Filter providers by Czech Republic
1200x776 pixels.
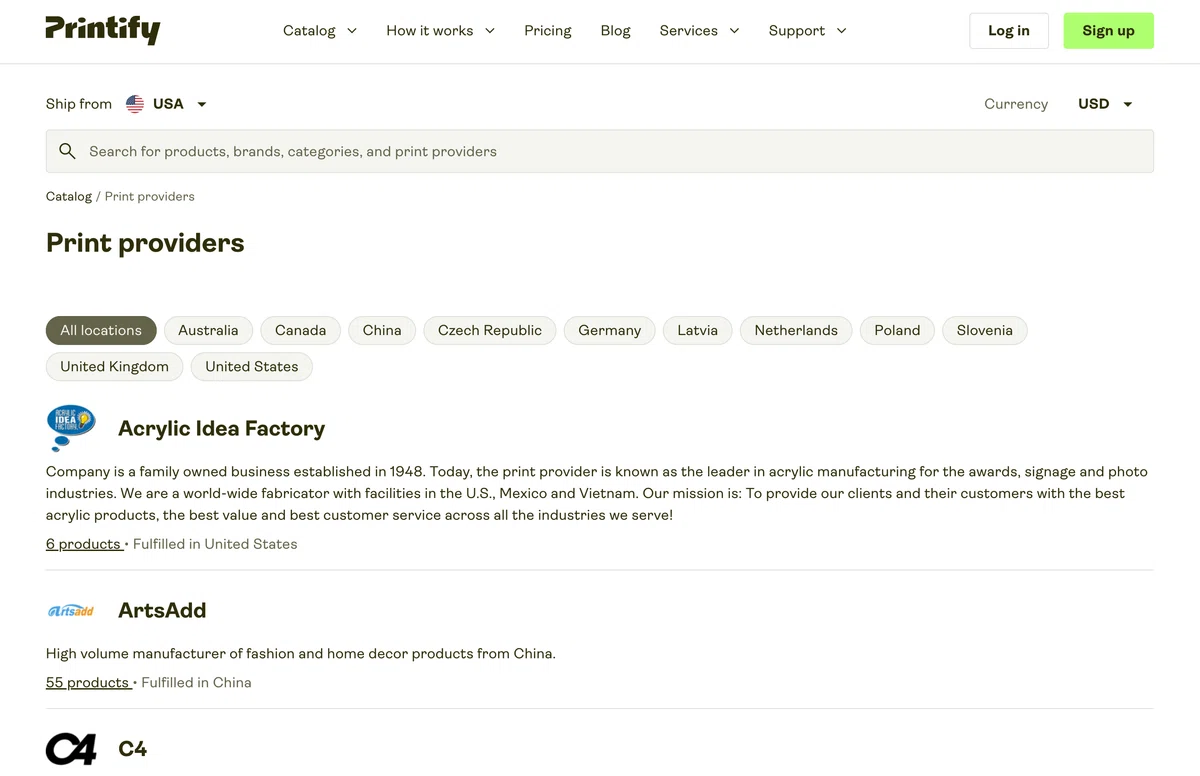pyautogui.click(x=490, y=330)
